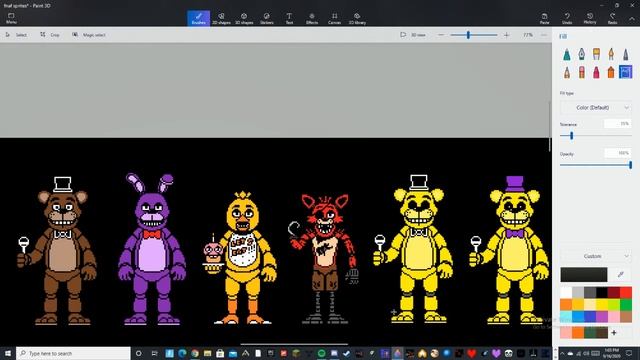The width and height of the screenshot is (640, 360).
Task: Select the Marker brush in the Fill panel
Action: [567, 54]
